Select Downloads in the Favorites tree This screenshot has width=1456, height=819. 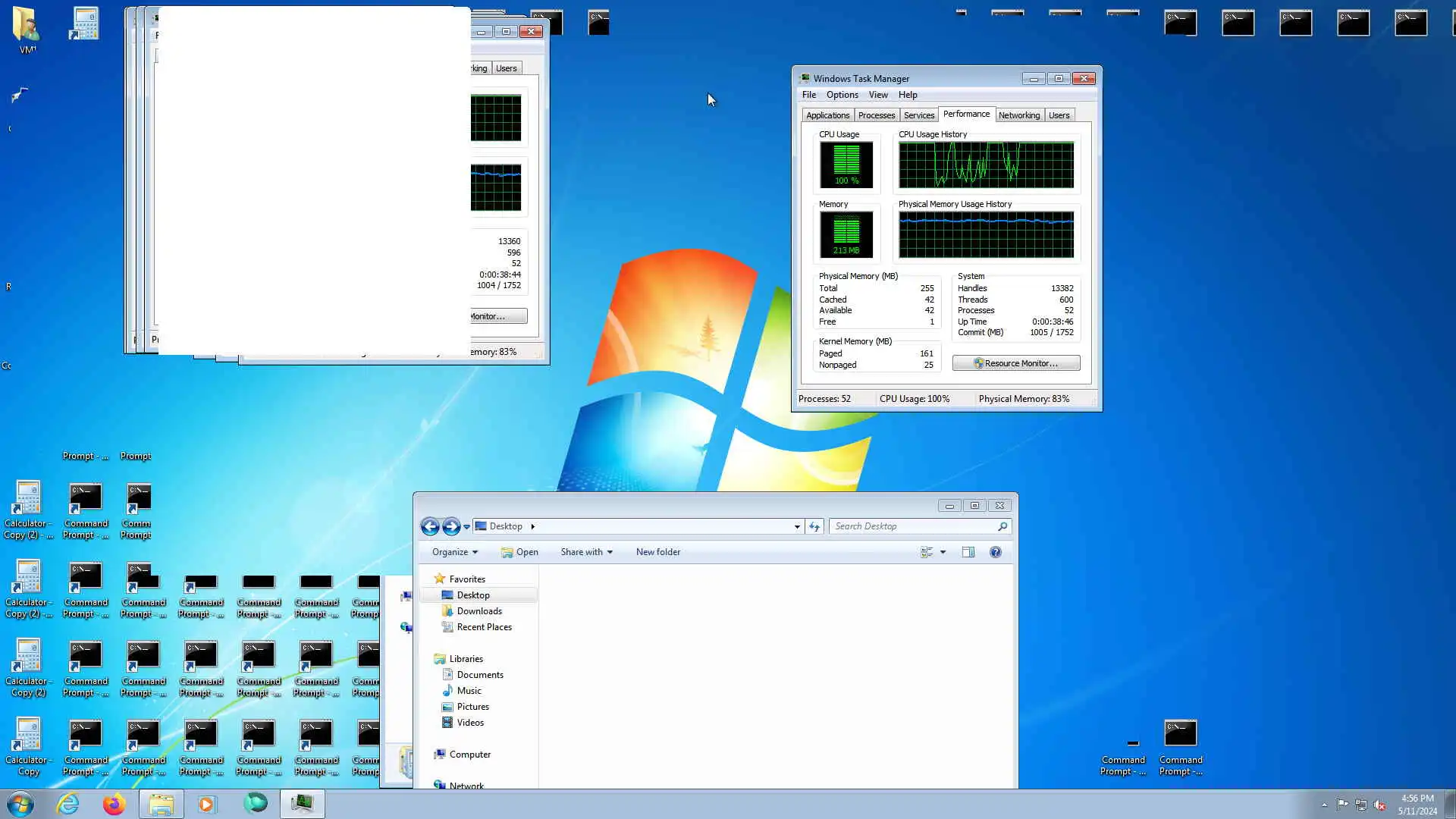point(479,611)
